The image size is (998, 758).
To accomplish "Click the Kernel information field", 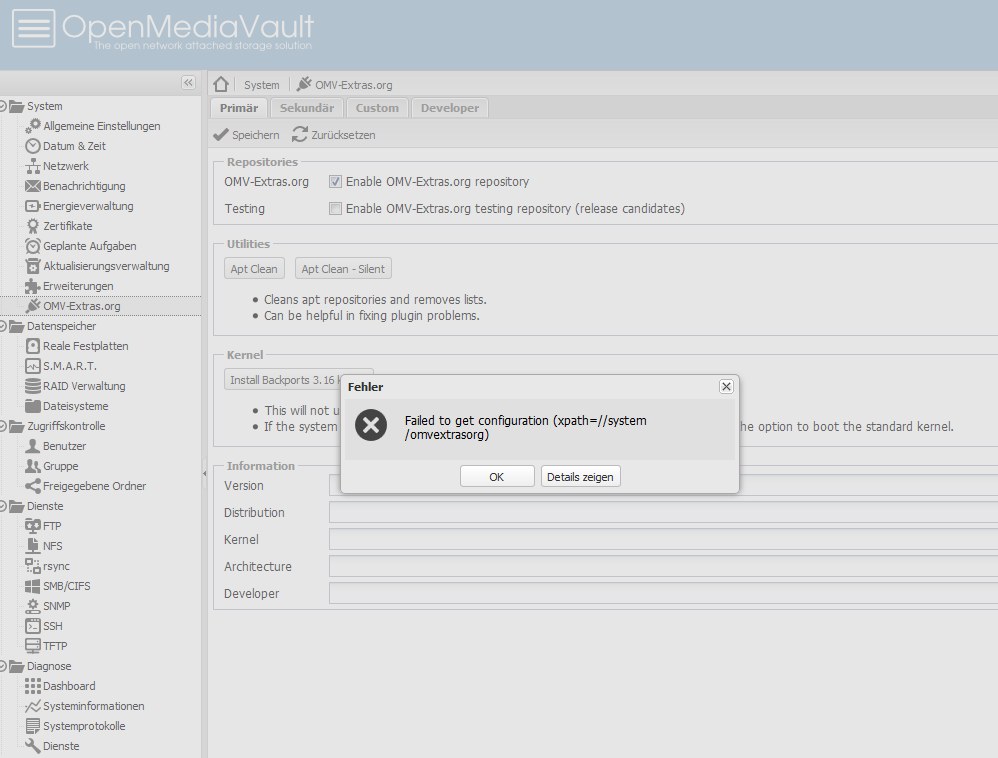I will [663, 540].
